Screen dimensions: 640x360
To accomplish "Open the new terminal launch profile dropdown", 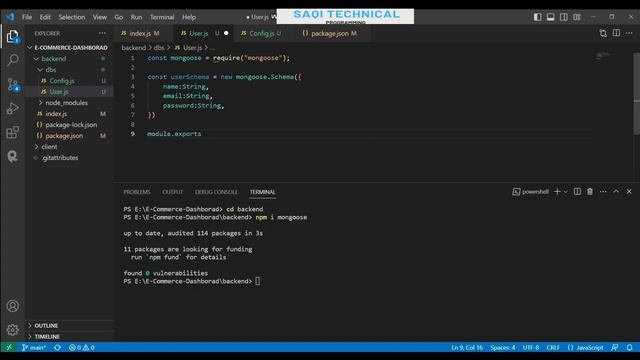I will click(566, 192).
